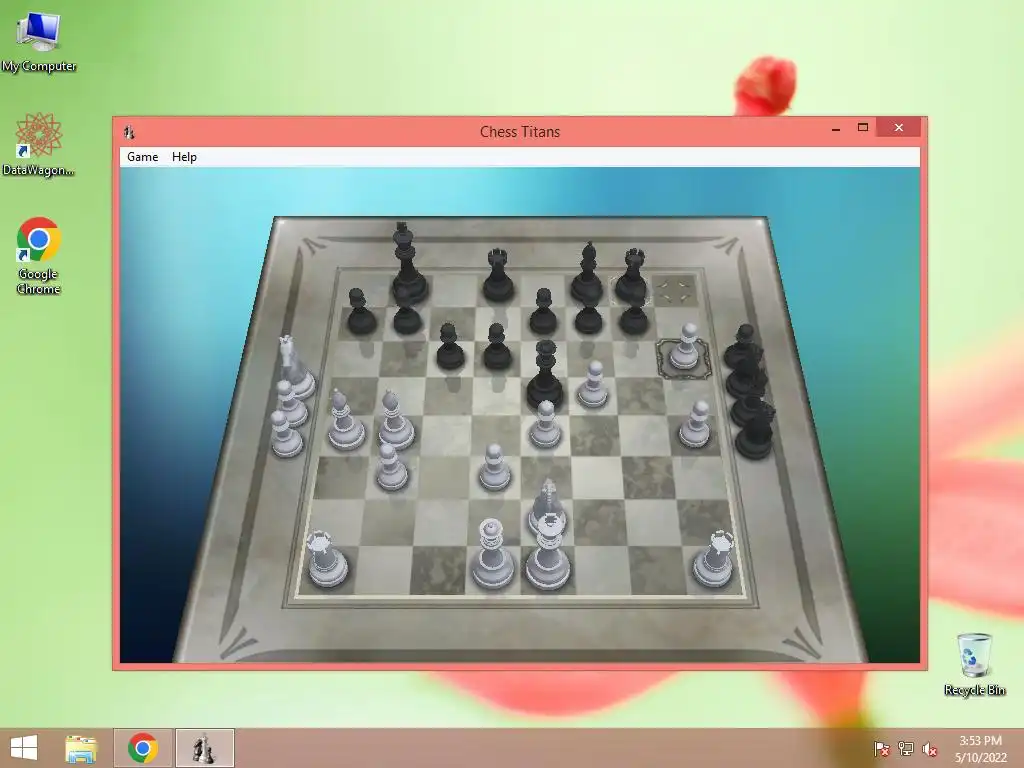The height and width of the screenshot is (768, 1024).
Task: Select the white pawn below the two bishops
Action: tap(392, 466)
